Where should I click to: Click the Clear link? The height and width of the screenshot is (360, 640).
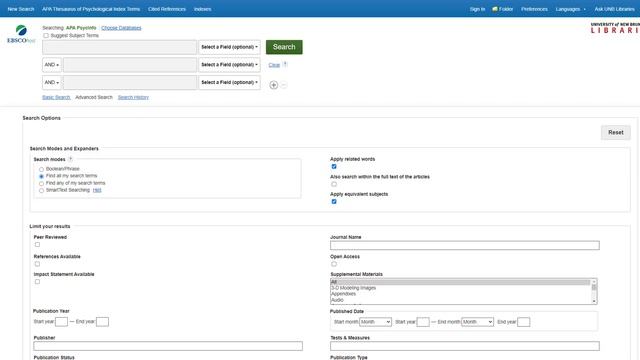[274, 65]
